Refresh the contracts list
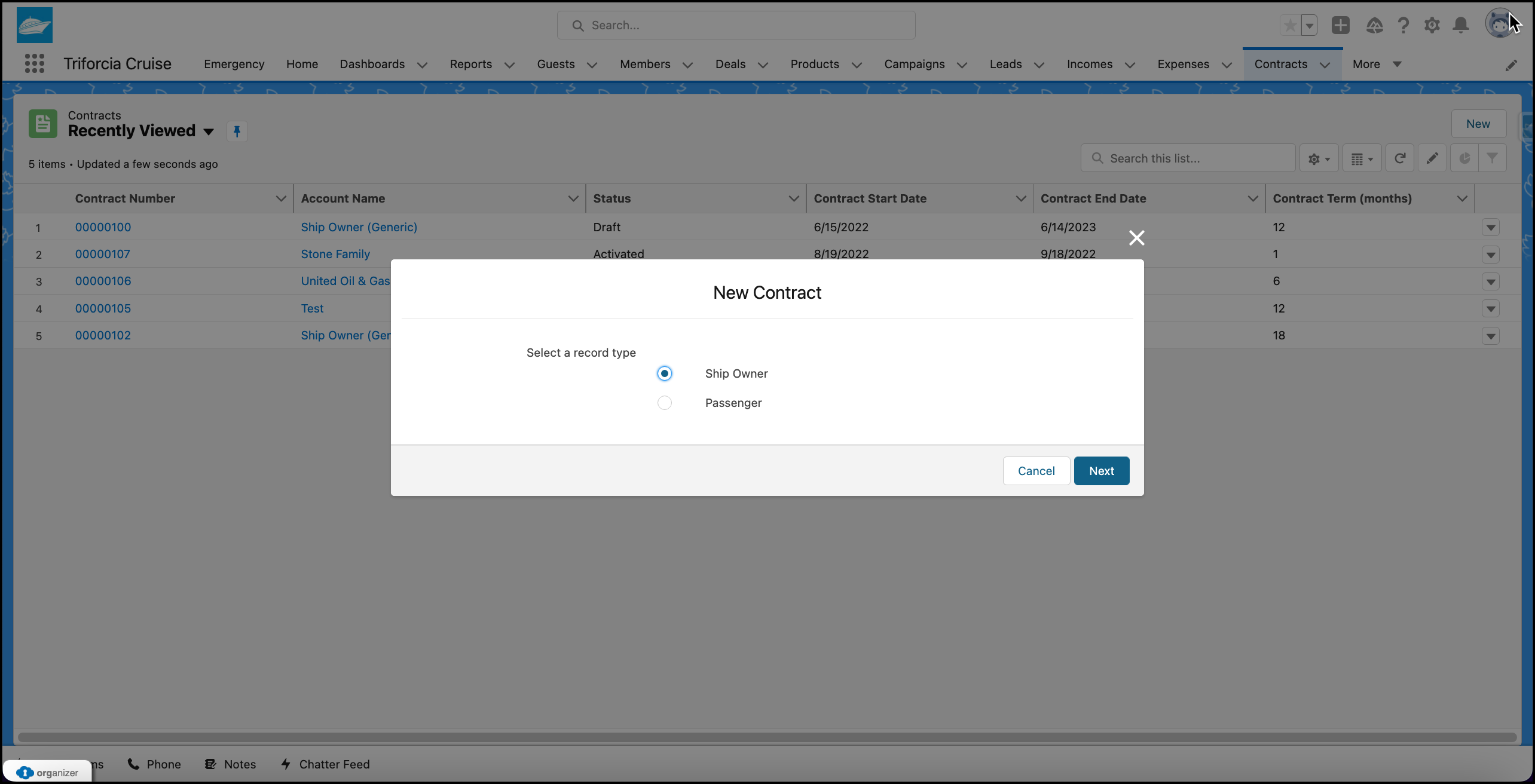Screen dimensions: 1535x784 tap(1399, 158)
